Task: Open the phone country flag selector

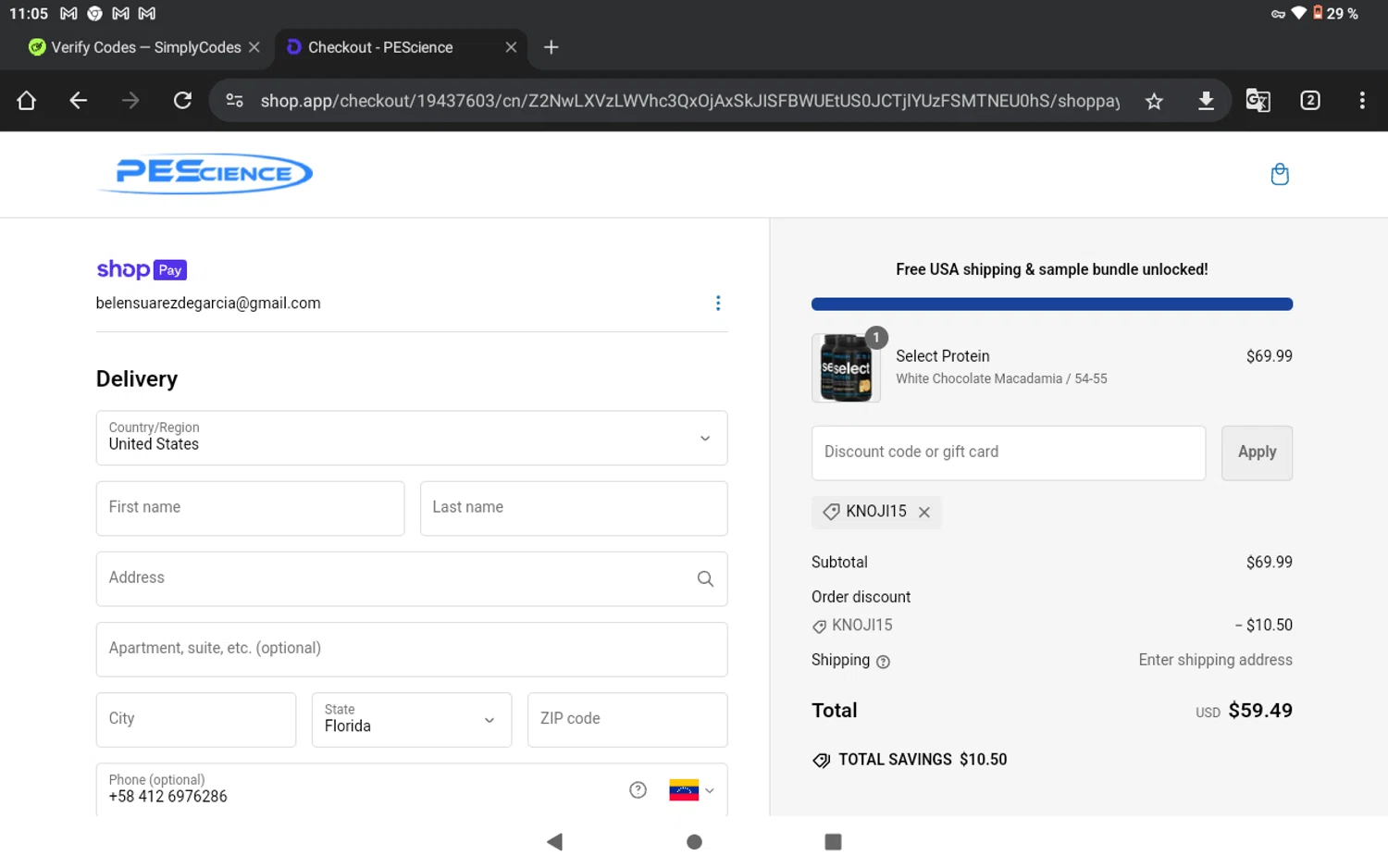Action: 690,790
